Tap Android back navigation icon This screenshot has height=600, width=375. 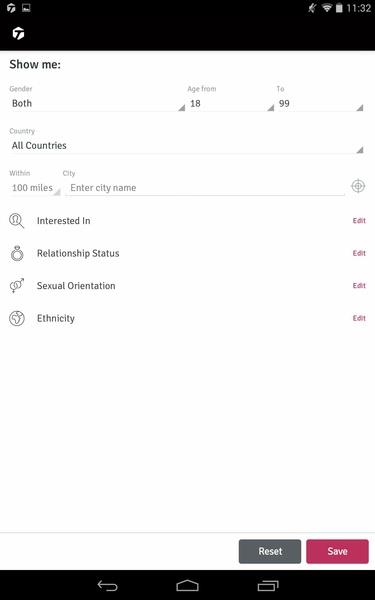tap(108, 585)
